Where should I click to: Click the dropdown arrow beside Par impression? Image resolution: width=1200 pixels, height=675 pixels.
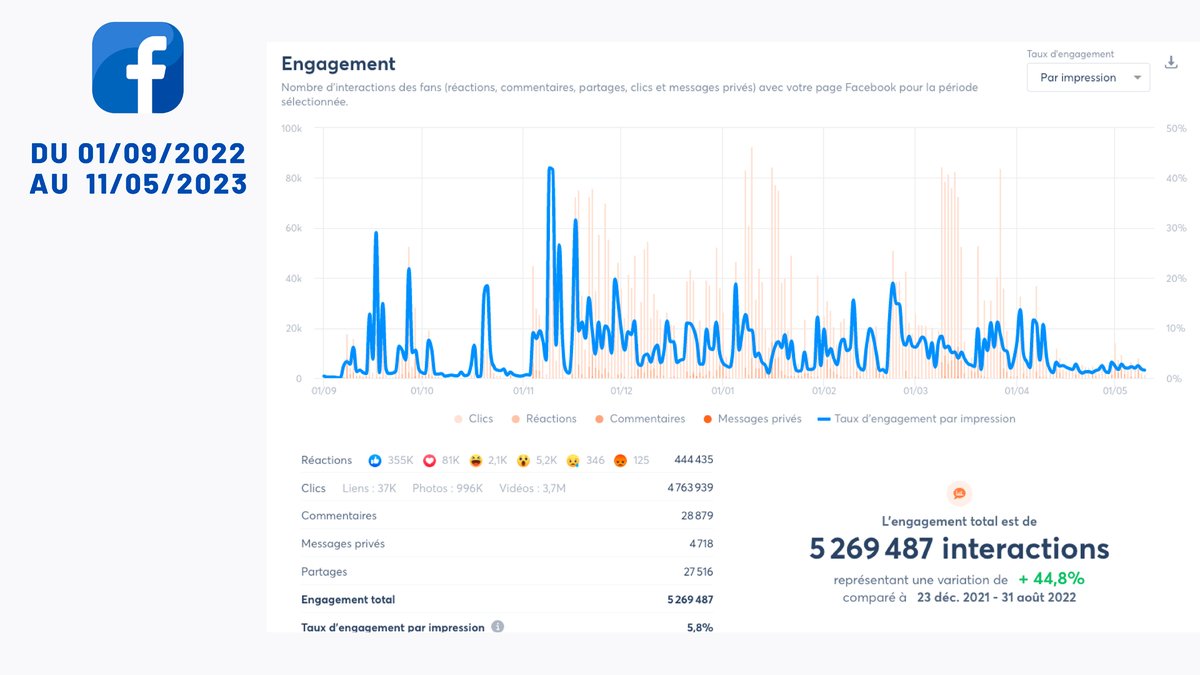pos(1136,77)
